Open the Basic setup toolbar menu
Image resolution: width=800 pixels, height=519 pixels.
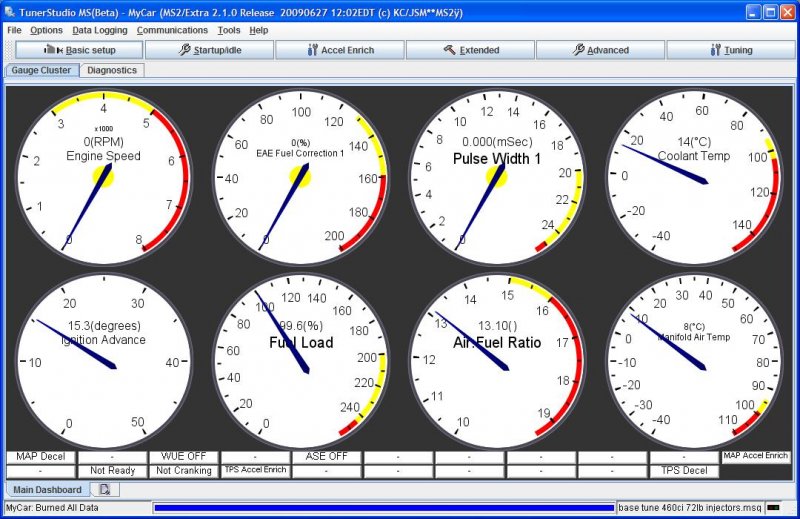79,50
